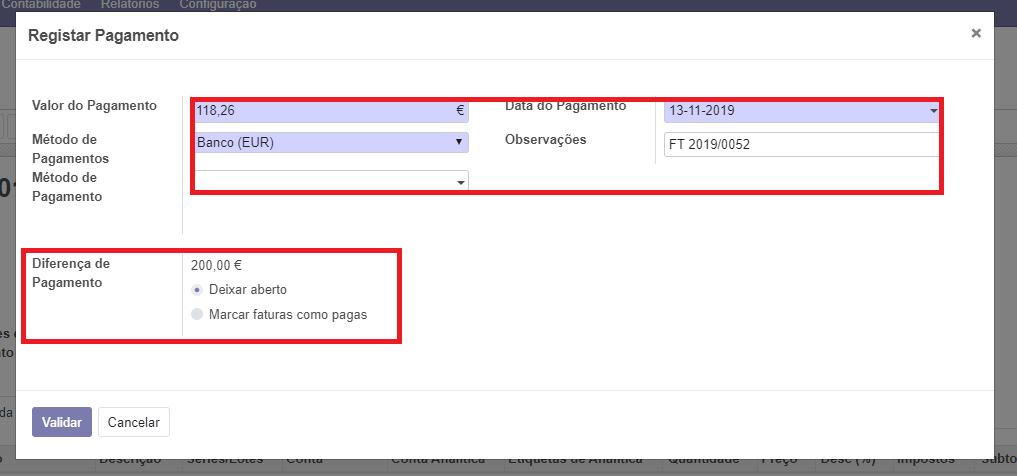
Task: Click the 200,00 € difference amount
Action: pyautogui.click(x=216, y=266)
